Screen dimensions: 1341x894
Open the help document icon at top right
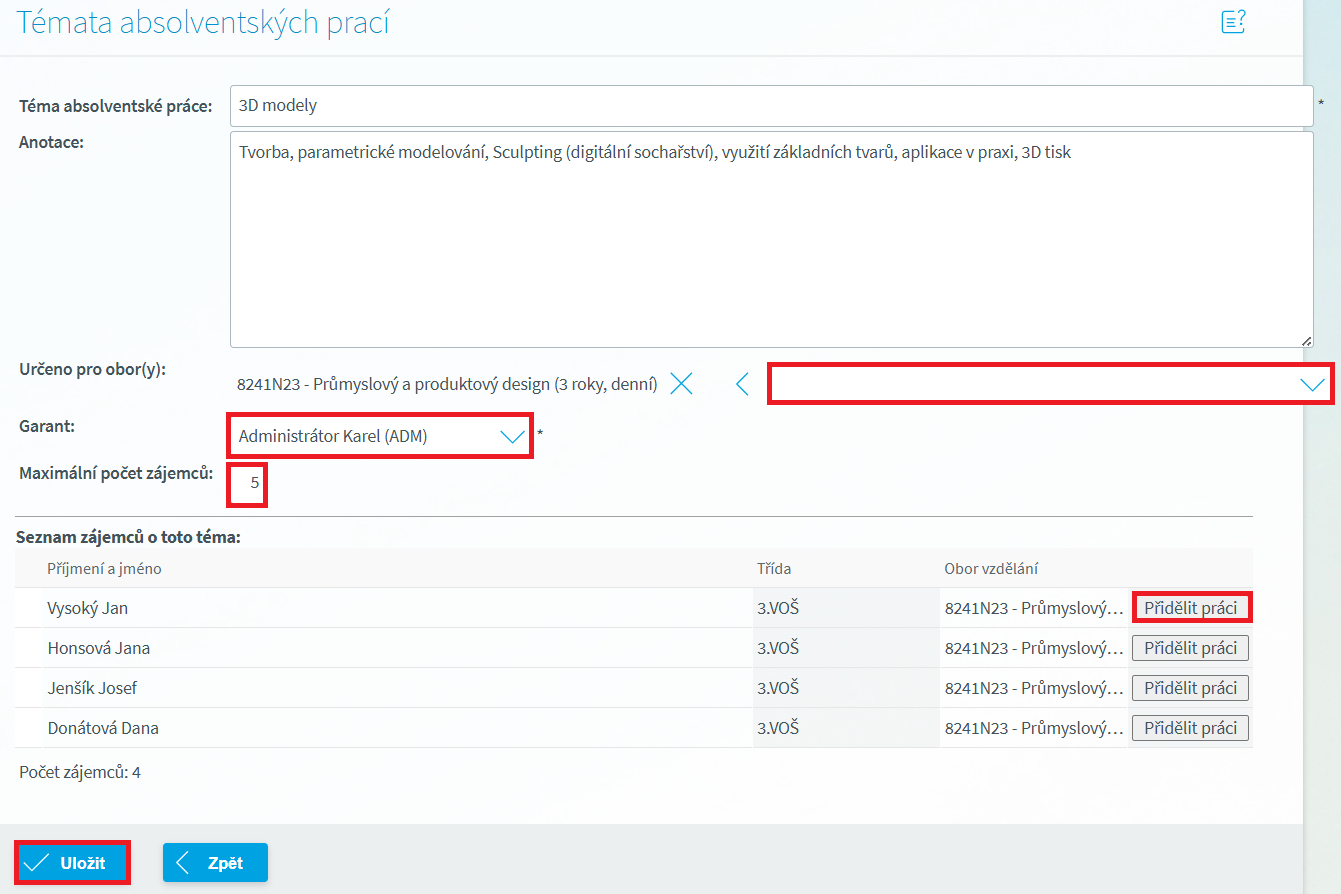(x=1233, y=22)
